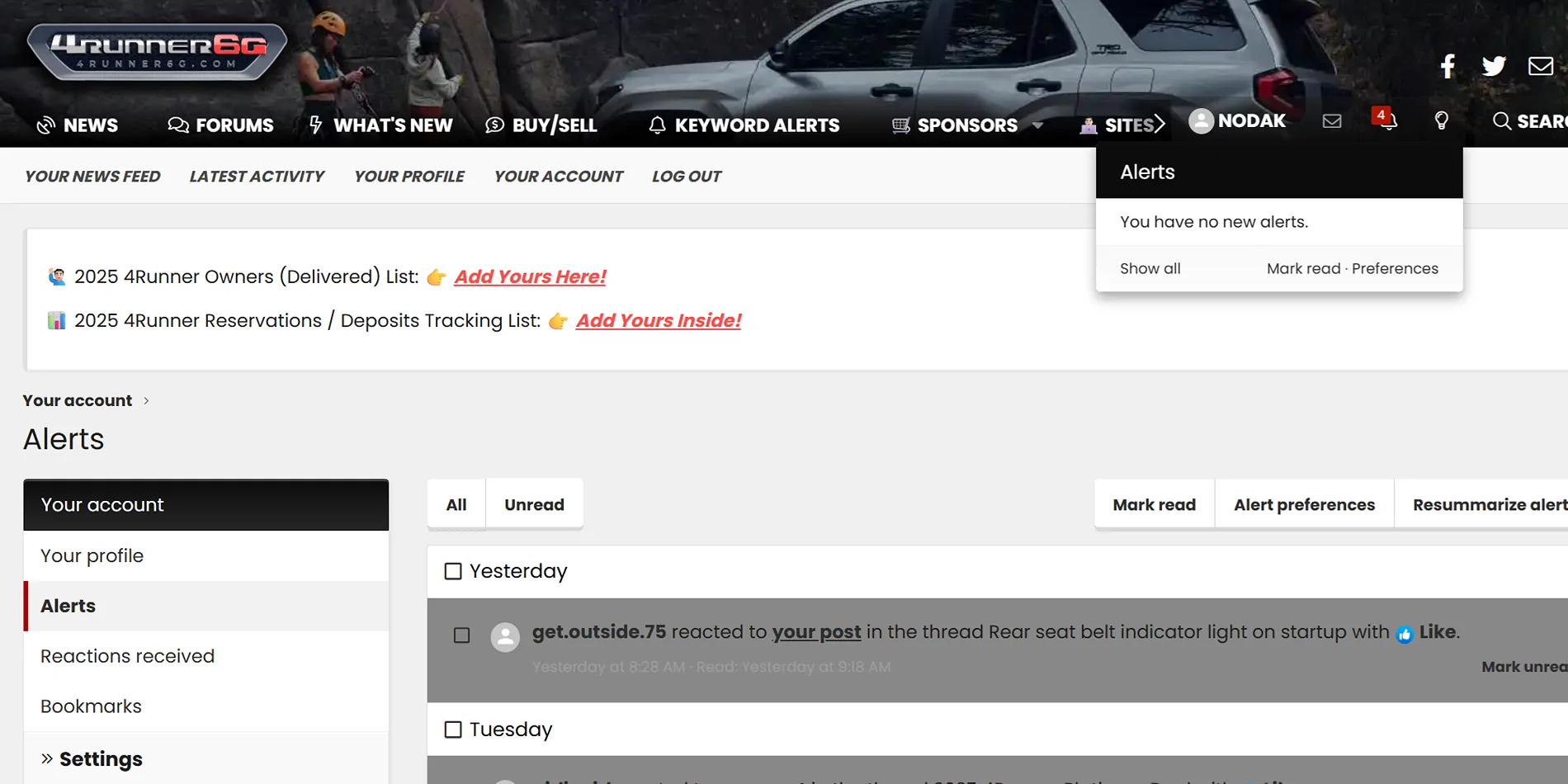Click the alerts bell with badge 4

coord(1386,121)
